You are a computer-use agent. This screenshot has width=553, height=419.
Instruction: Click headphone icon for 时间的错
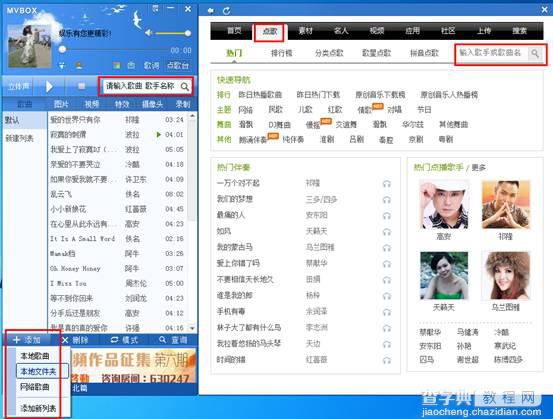point(387,360)
